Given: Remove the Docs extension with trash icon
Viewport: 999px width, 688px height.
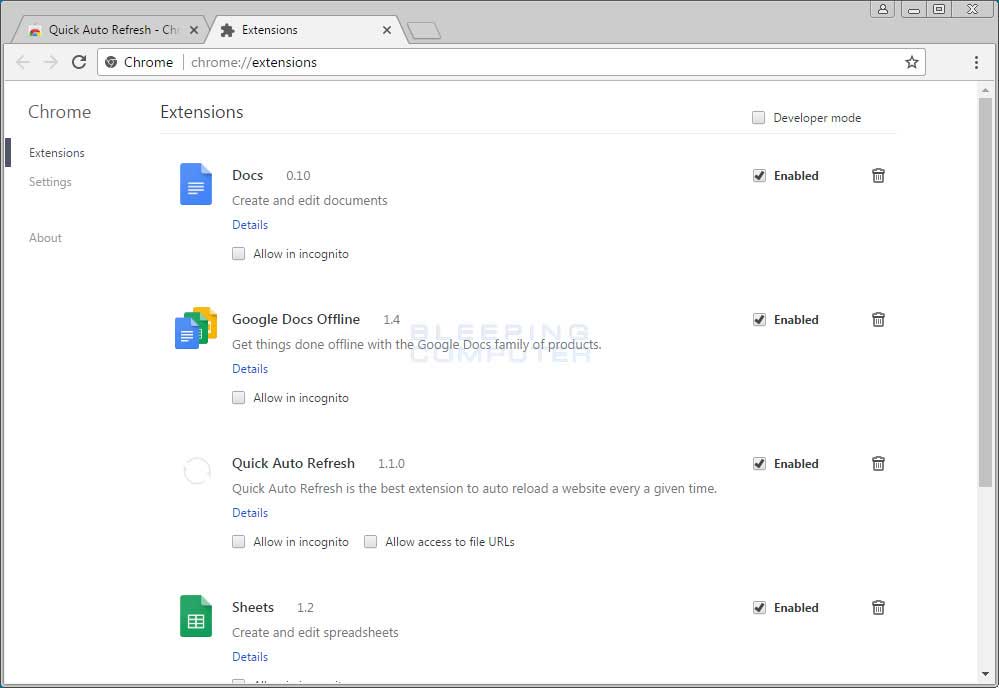Looking at the screenshot, I should click(878, 175).
